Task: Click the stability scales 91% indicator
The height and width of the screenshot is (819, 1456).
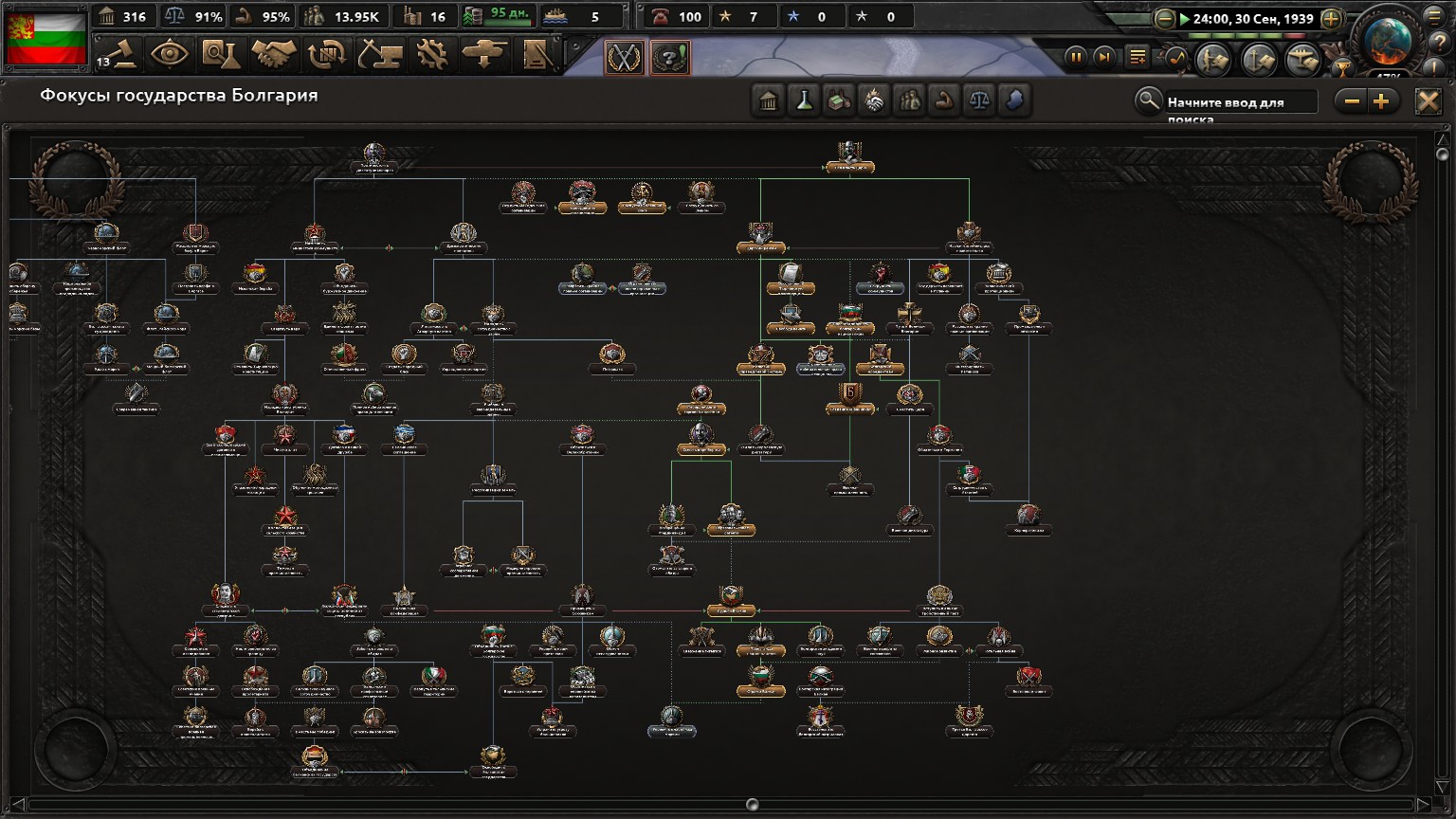Action: [193, 16]
